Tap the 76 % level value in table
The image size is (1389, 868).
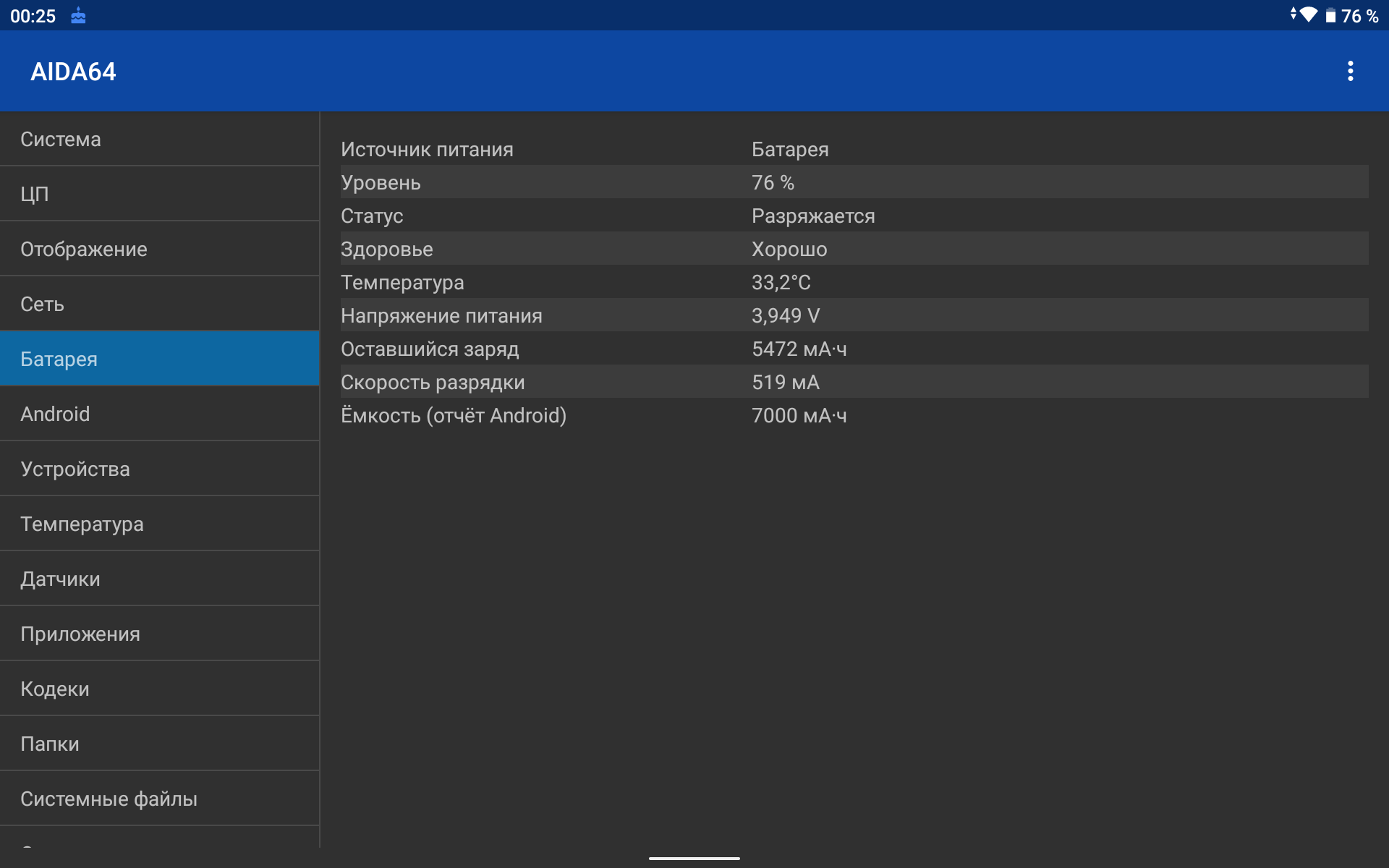(x=773, y=182)
